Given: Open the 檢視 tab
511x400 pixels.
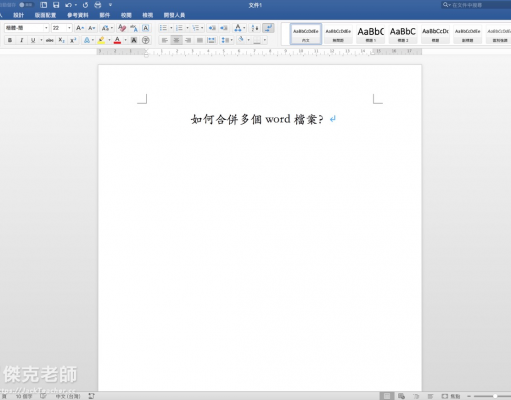Looking at the screenshot, I should point(148,15).
